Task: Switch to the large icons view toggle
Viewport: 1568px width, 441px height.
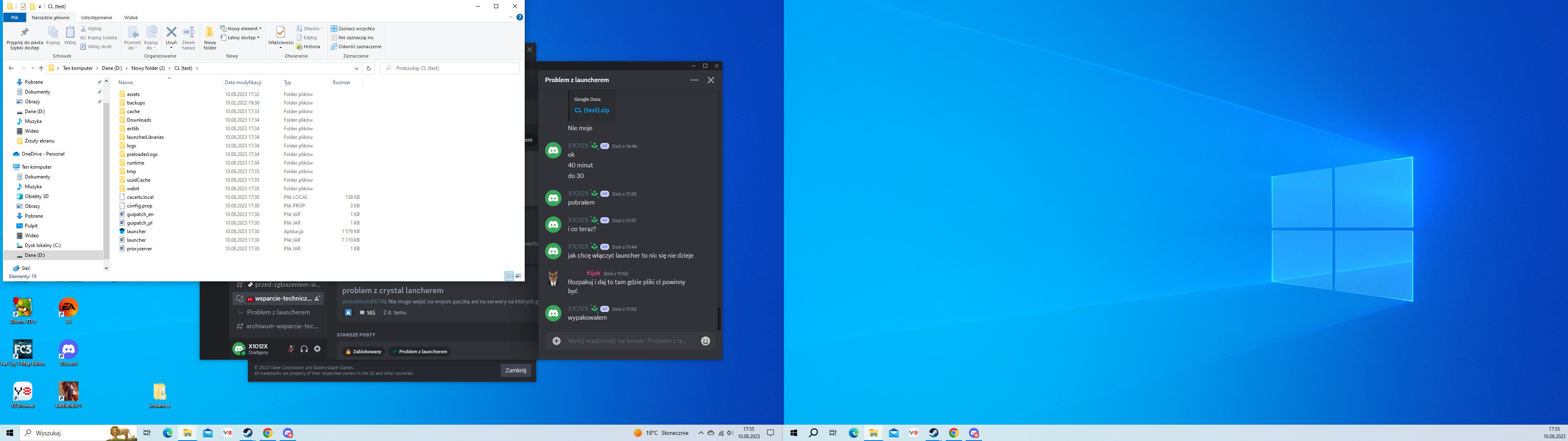Action: (518, 276)
